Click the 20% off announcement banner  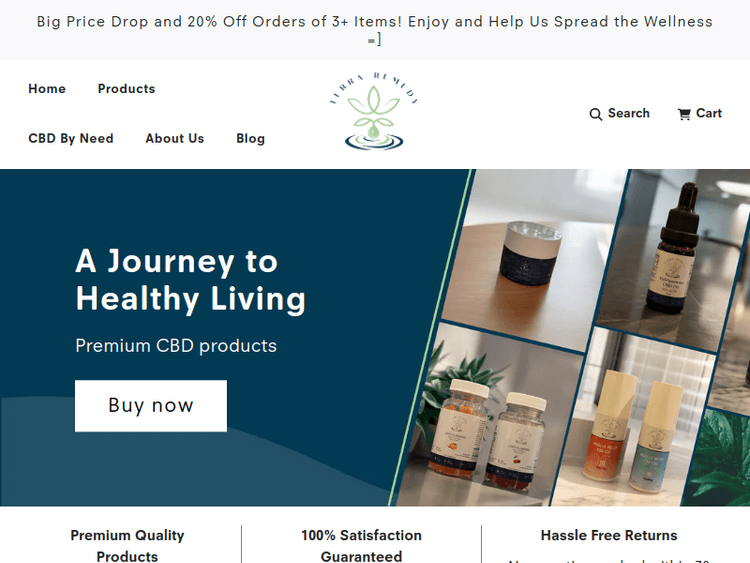point(375,30)
